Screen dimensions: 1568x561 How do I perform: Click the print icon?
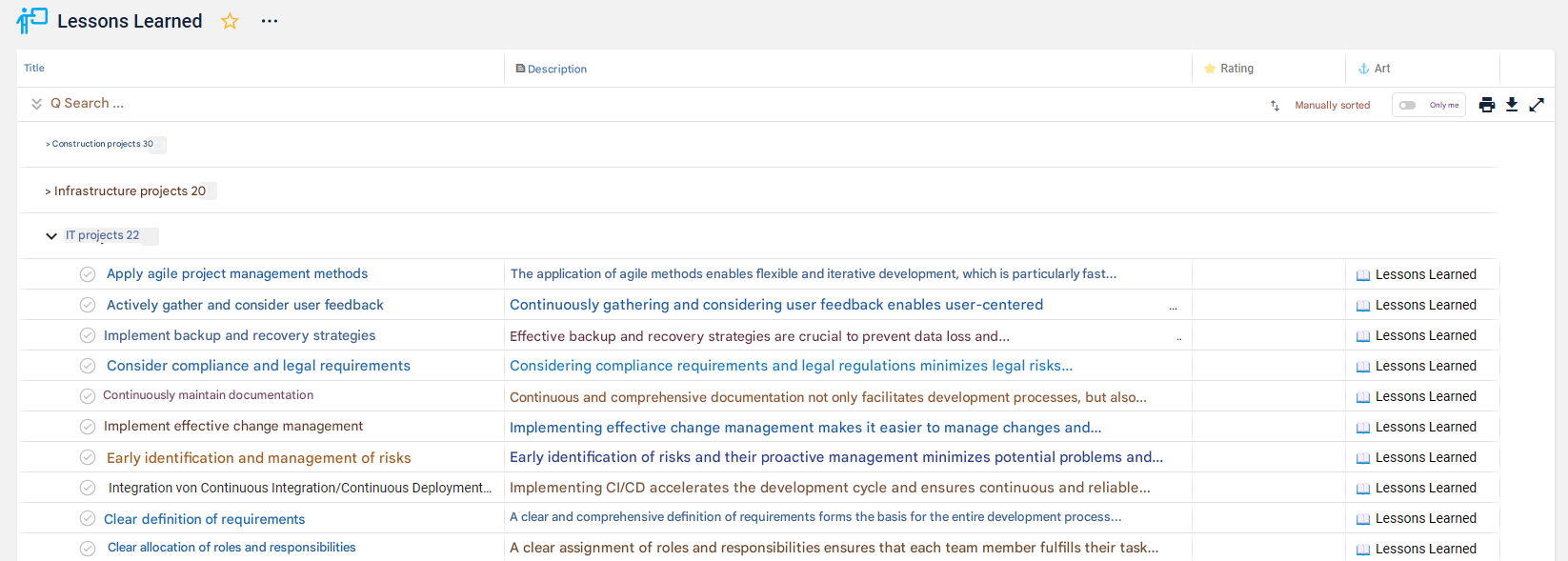[1486, 105]
